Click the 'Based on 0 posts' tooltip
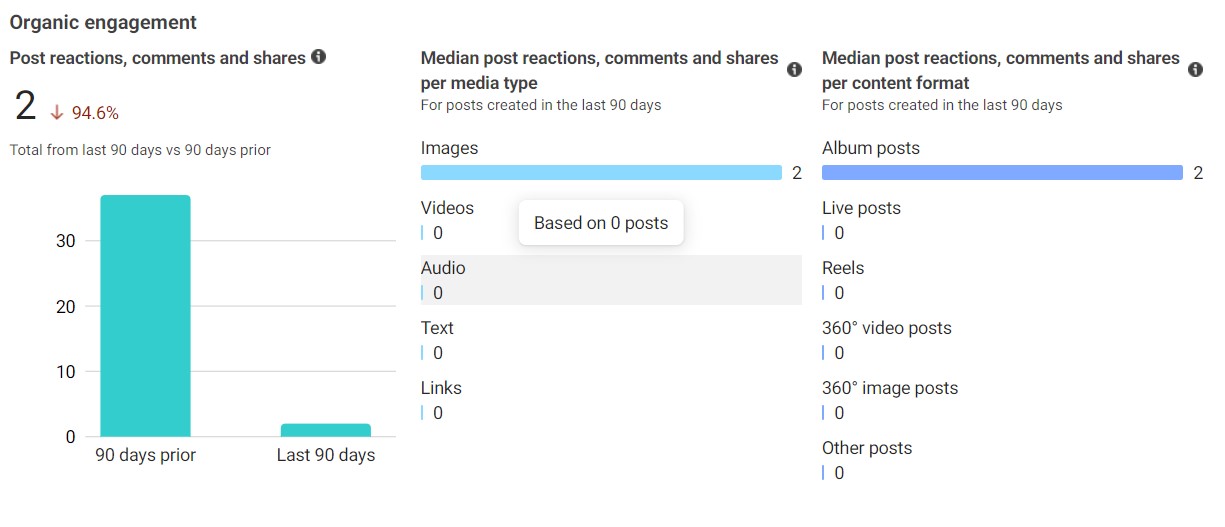 pos(600,223)
